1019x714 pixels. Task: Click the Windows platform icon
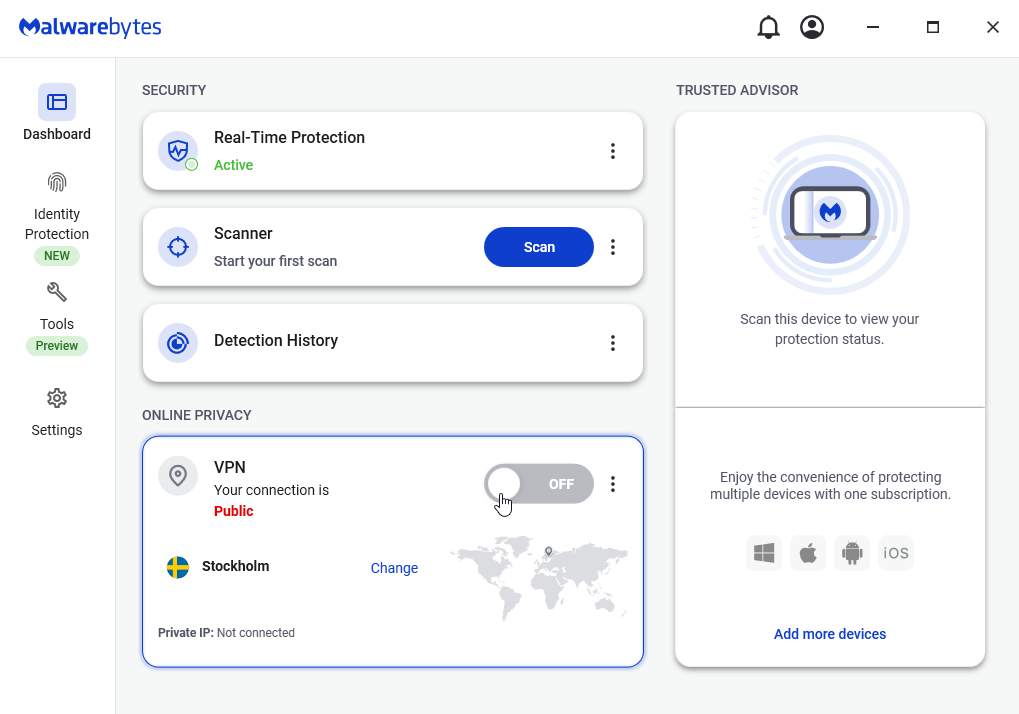click(764, 553)
